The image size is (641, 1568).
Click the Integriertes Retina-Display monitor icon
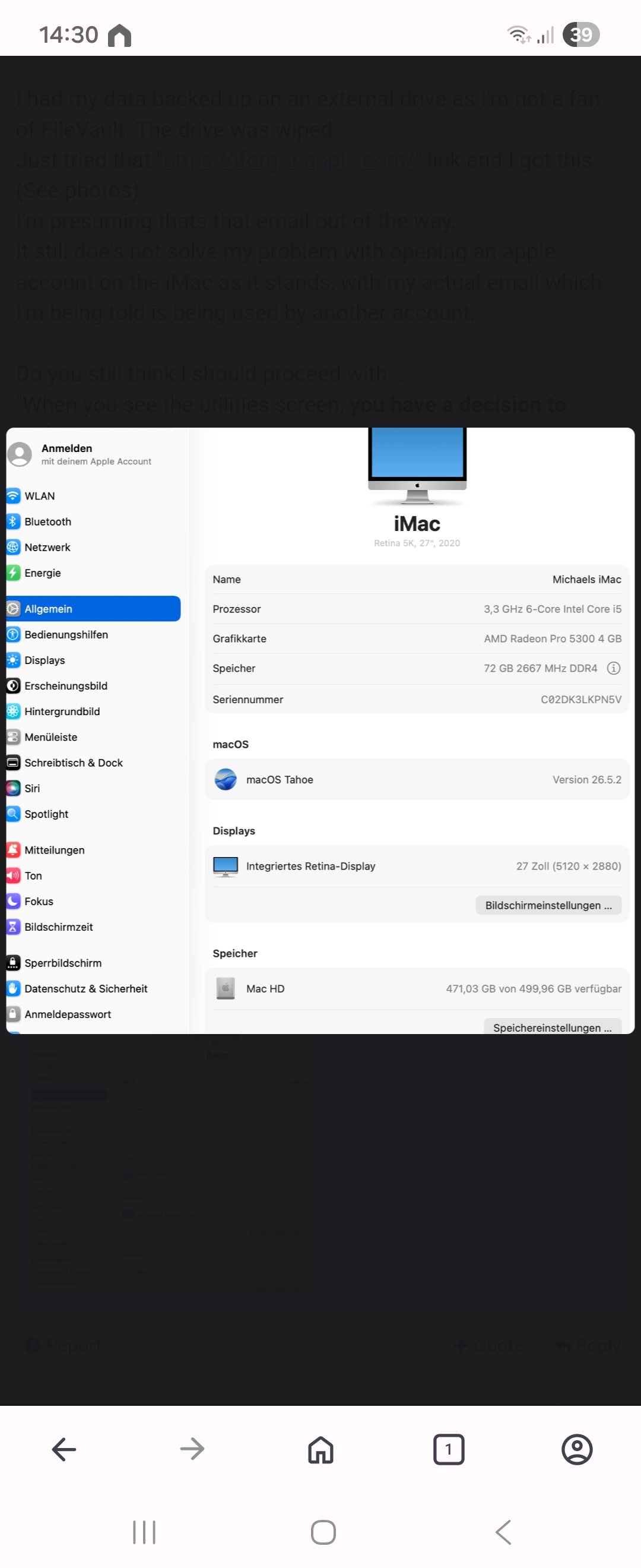(x=226, y=865)
